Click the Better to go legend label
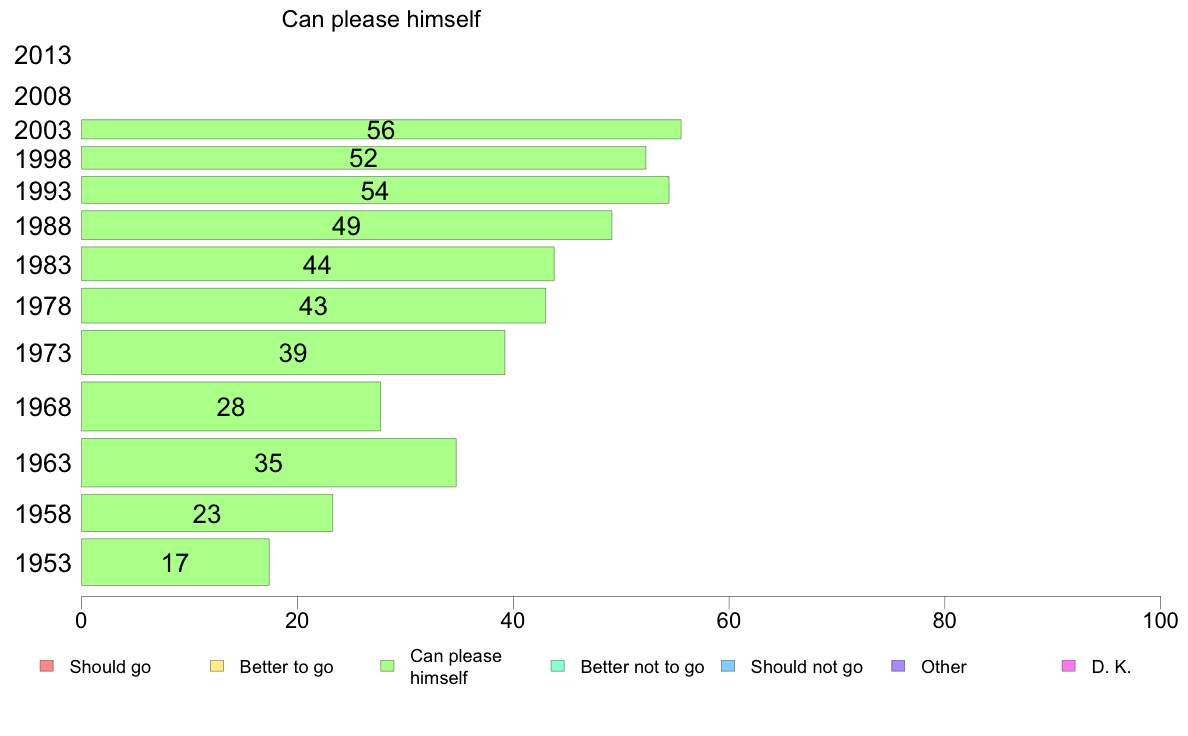This screenshot has width=1188, height=736. [286, 667]
